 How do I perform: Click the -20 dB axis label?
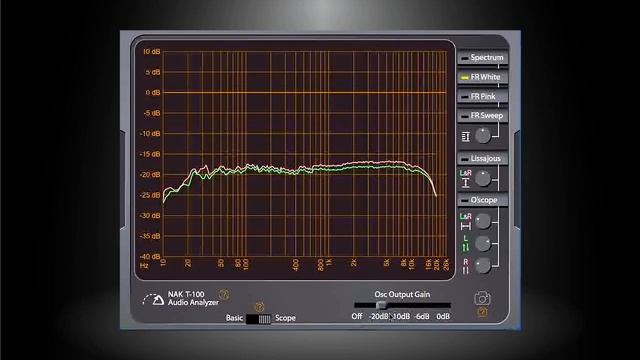(150, 175)
